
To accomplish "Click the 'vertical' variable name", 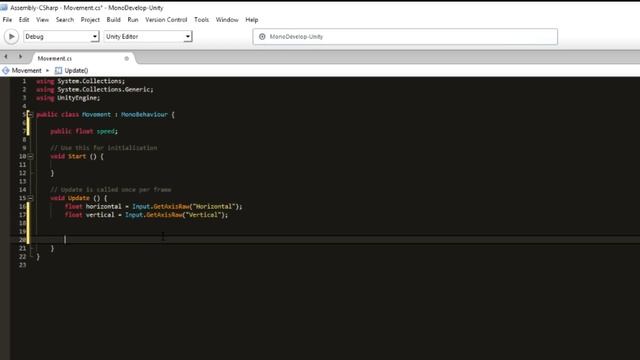I will (100, 215).
